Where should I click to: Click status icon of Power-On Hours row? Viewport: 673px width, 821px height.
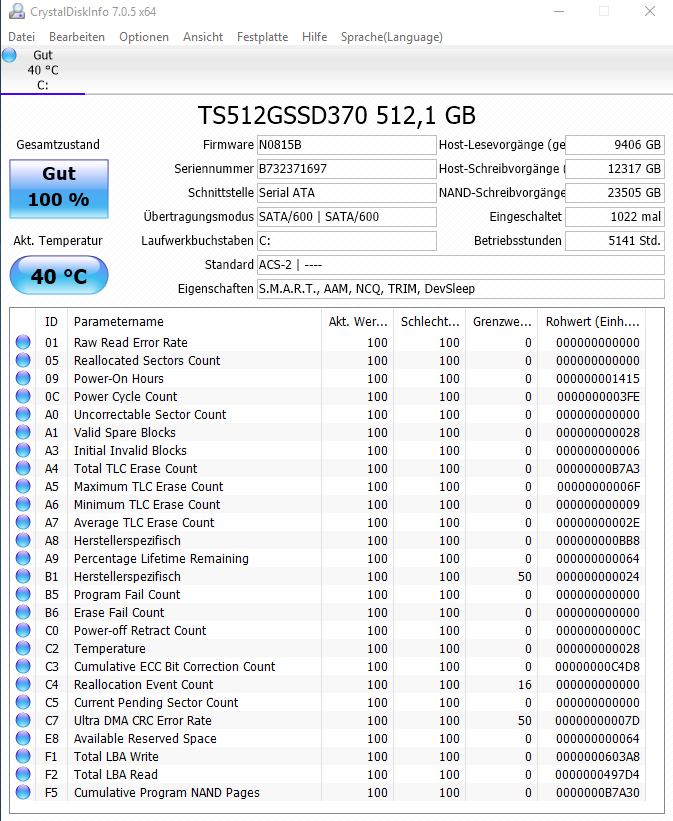coord(23,378)
